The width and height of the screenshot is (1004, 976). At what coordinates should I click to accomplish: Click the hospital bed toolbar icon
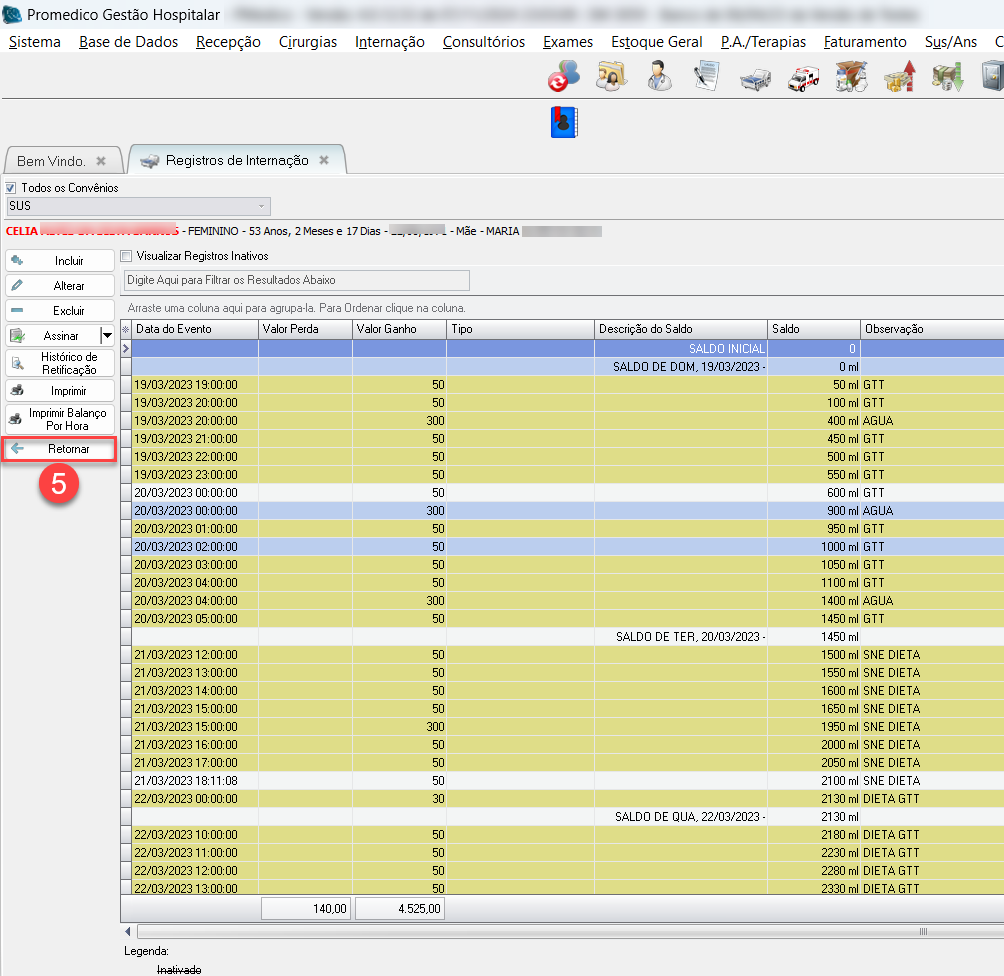point(755,77)
